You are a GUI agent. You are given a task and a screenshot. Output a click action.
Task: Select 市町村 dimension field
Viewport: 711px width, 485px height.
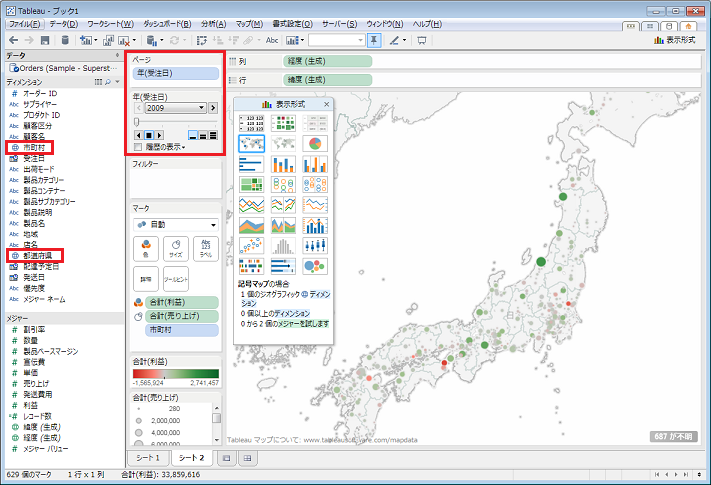(x=34, y=148)
